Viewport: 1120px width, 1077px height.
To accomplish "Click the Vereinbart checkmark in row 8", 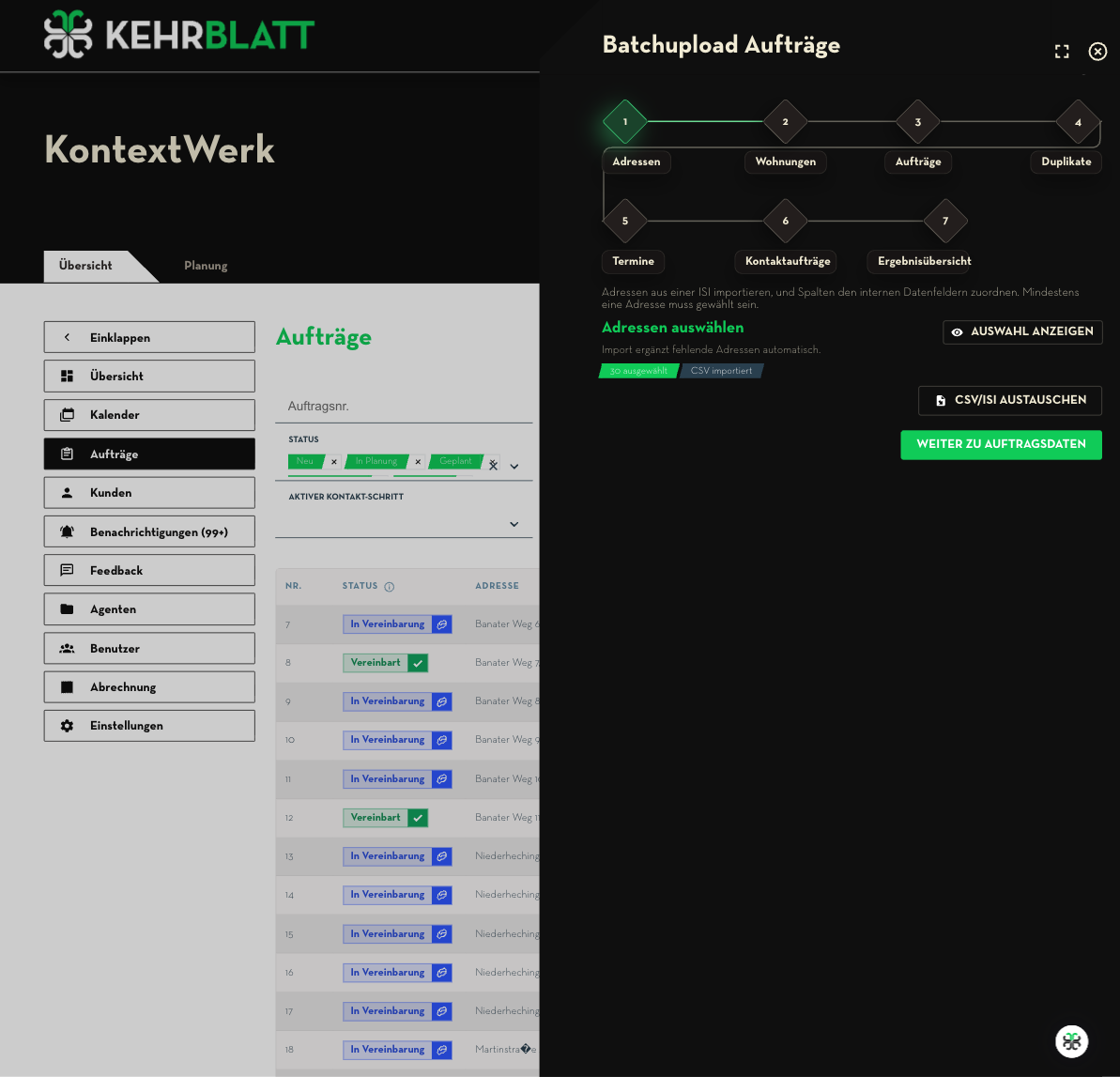I will pyautogui.click(x=417, y=662).
